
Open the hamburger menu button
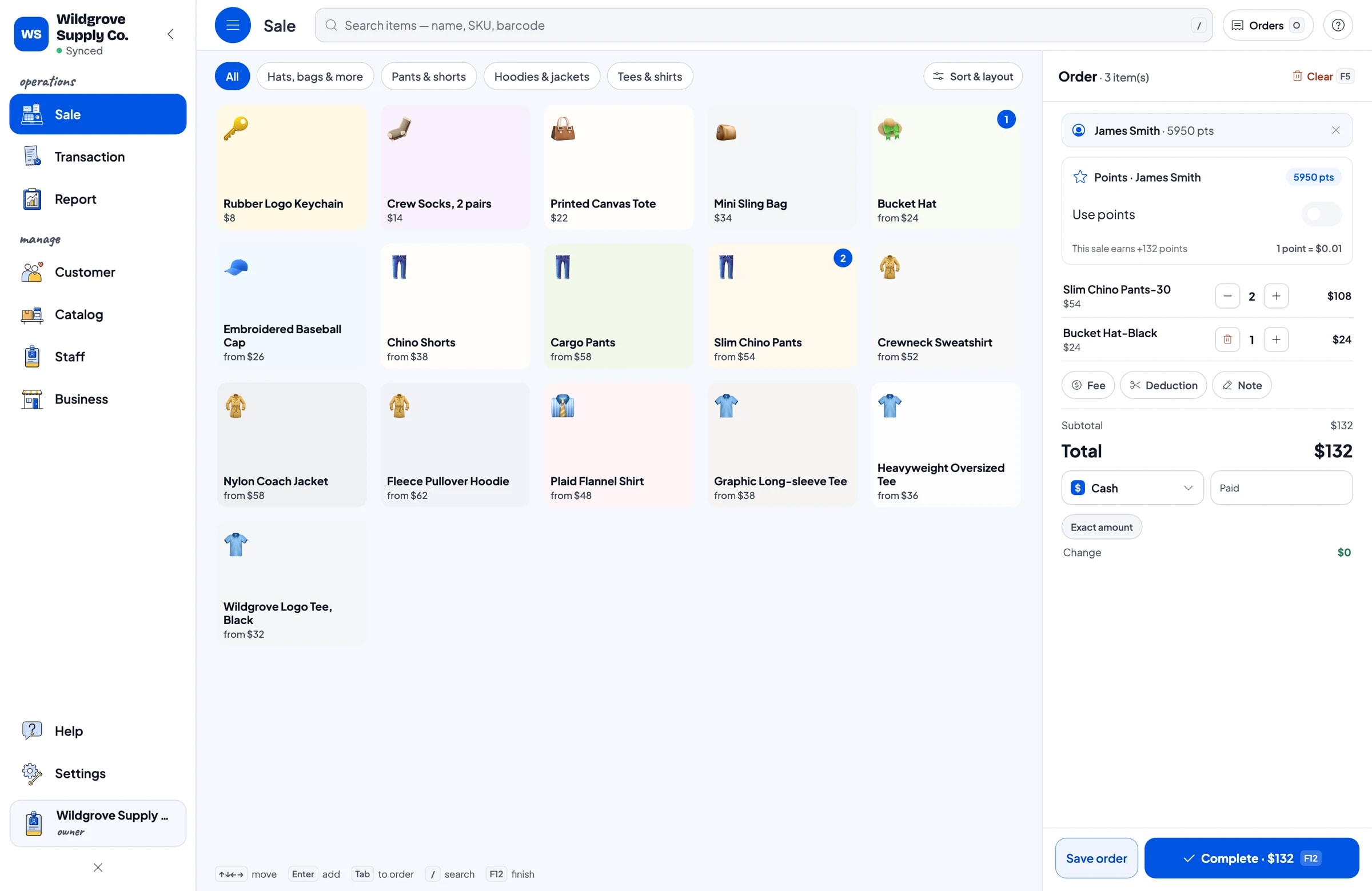tap(232, 25)
